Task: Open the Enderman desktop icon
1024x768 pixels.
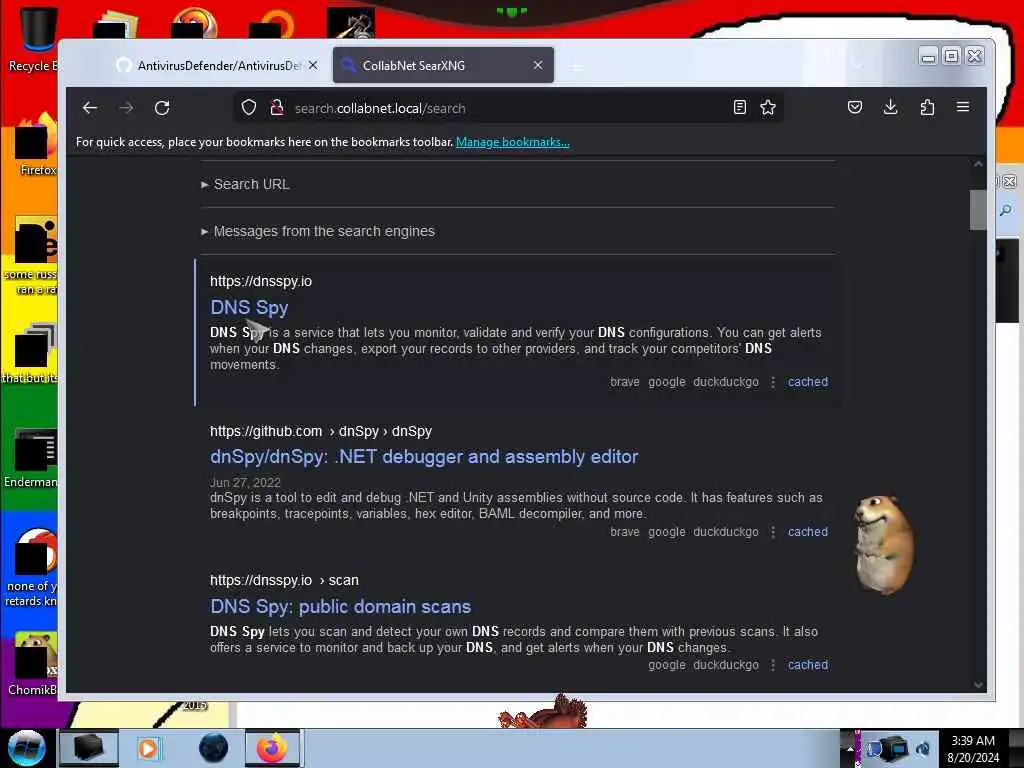Action: point(33,457)
